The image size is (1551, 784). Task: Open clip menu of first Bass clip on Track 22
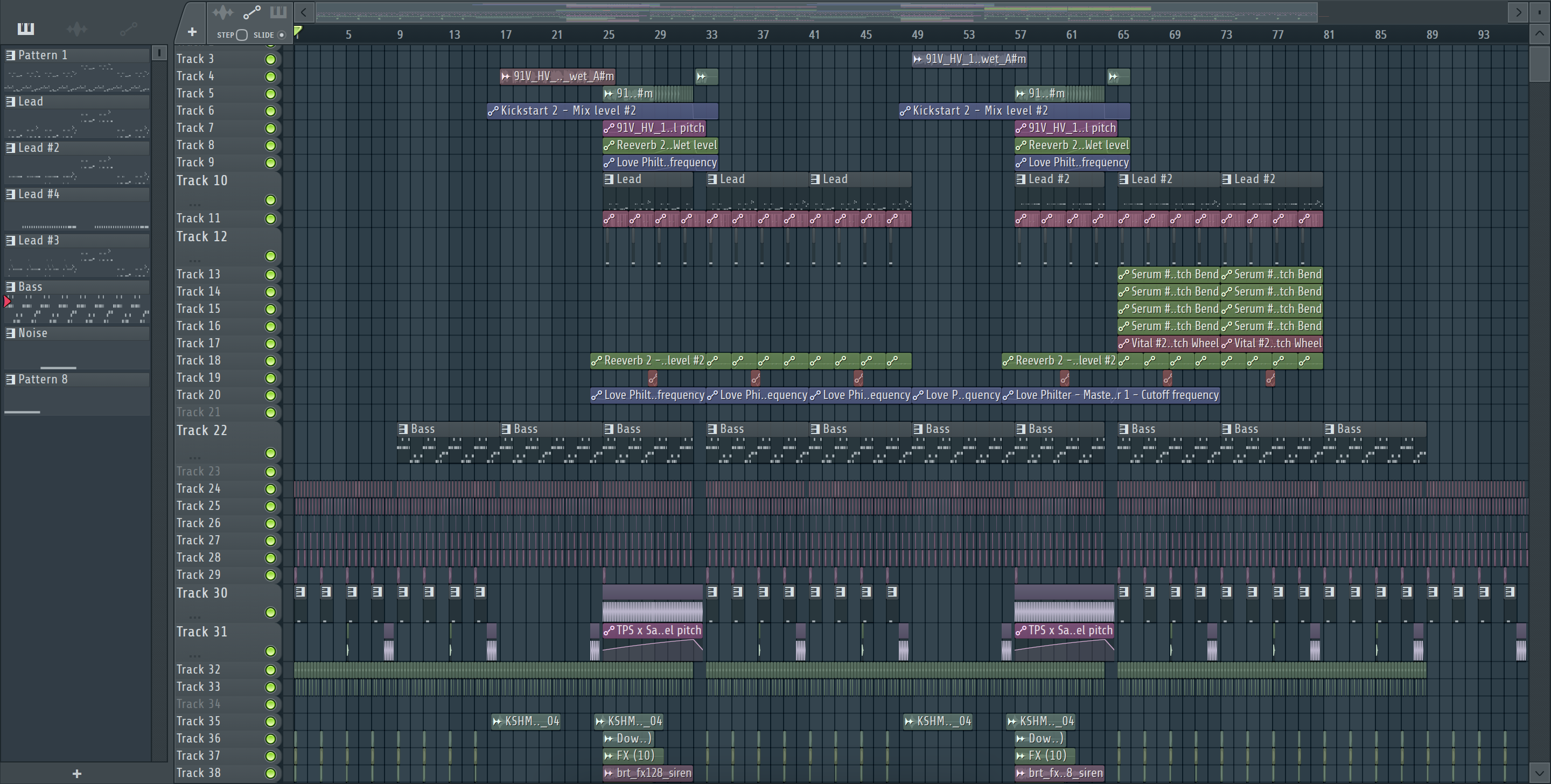click(x=403, y=429)
